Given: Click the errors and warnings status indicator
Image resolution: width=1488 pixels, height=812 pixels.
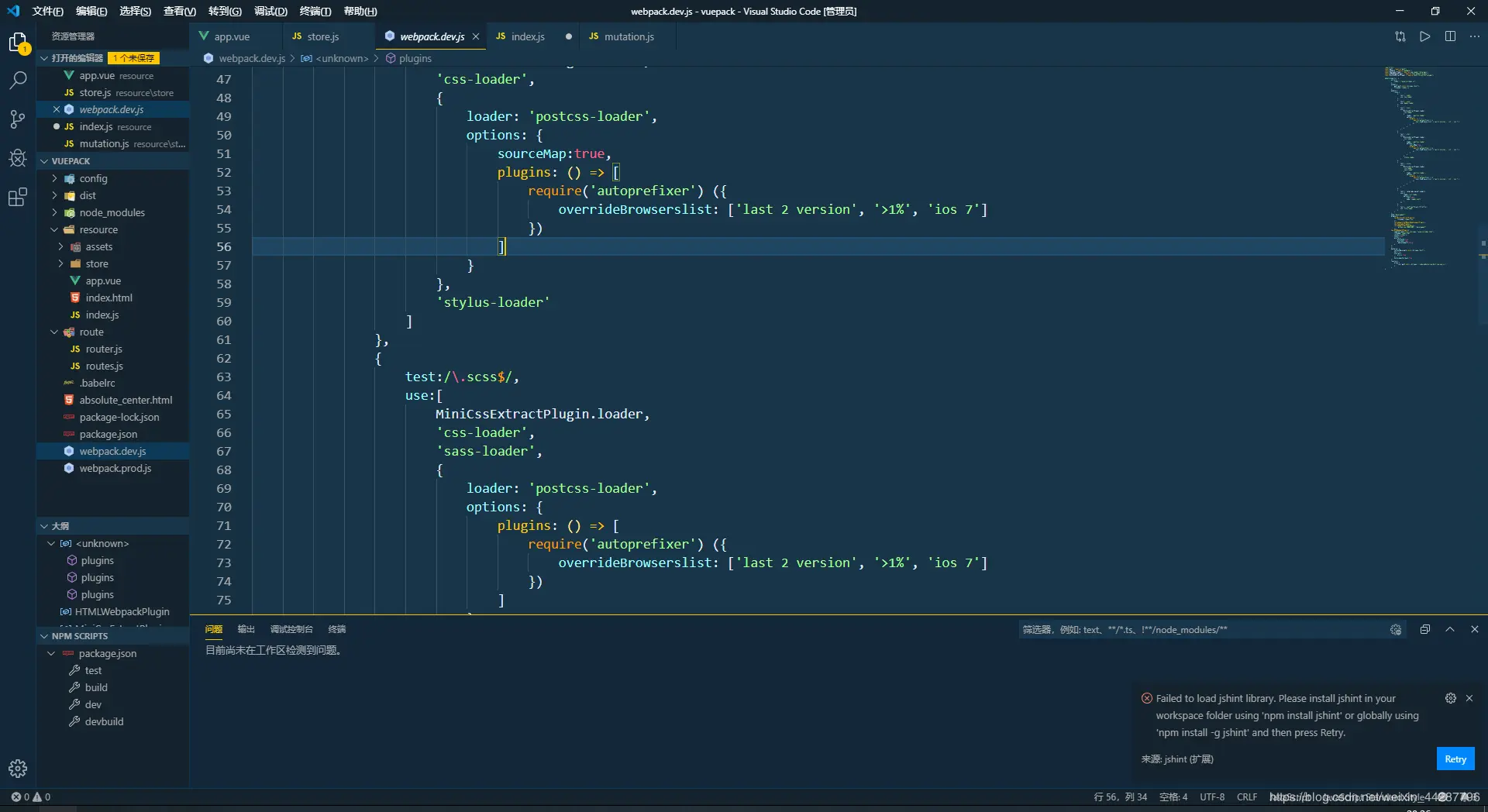Looking at the screenshot, I should click(x=31, y=797).
